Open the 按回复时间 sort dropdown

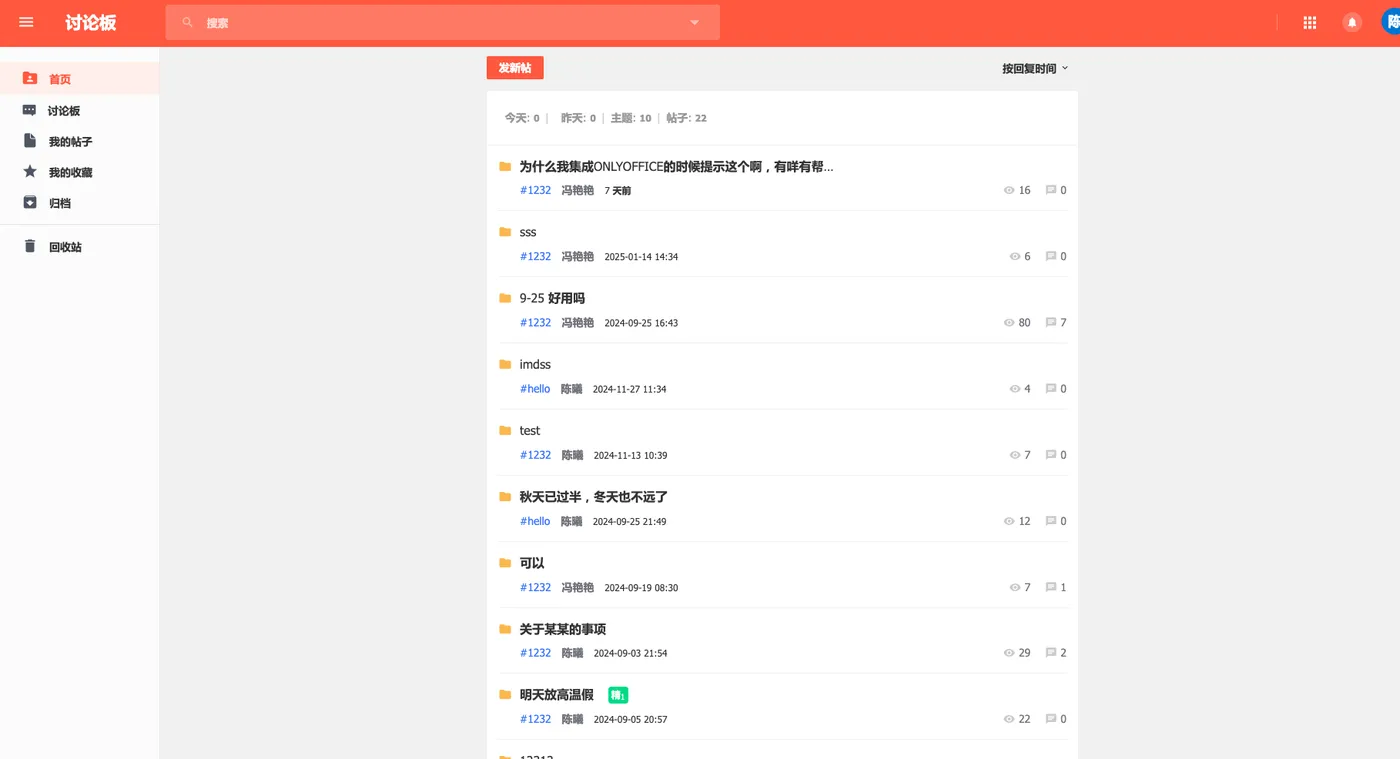click(x=1035, y=68)
